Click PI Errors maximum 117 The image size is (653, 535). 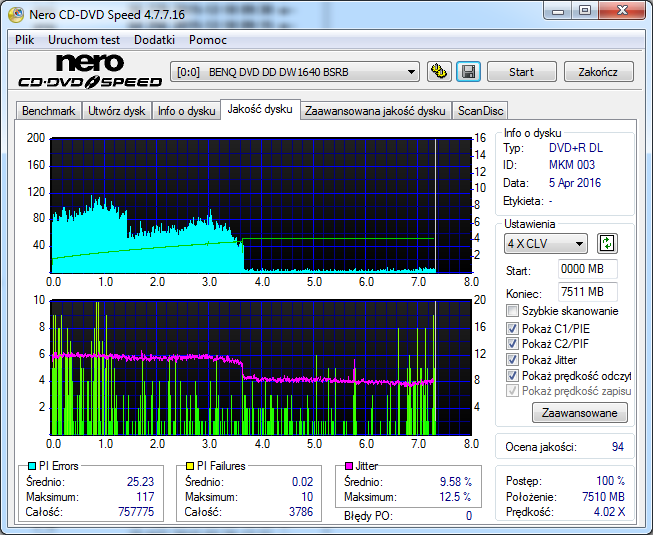tap(145, 497)
